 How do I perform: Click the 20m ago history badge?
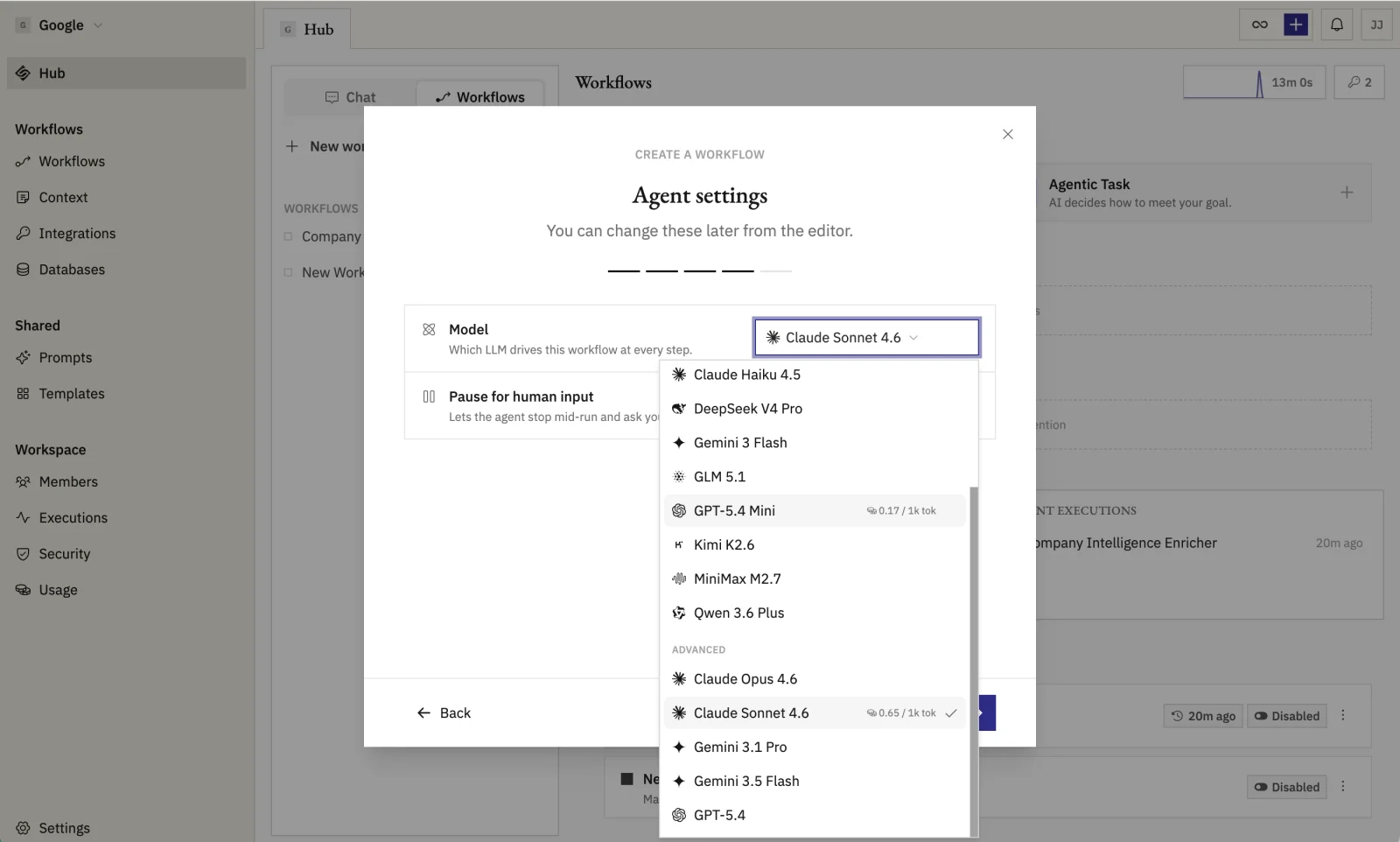[x=1203, y=716]
